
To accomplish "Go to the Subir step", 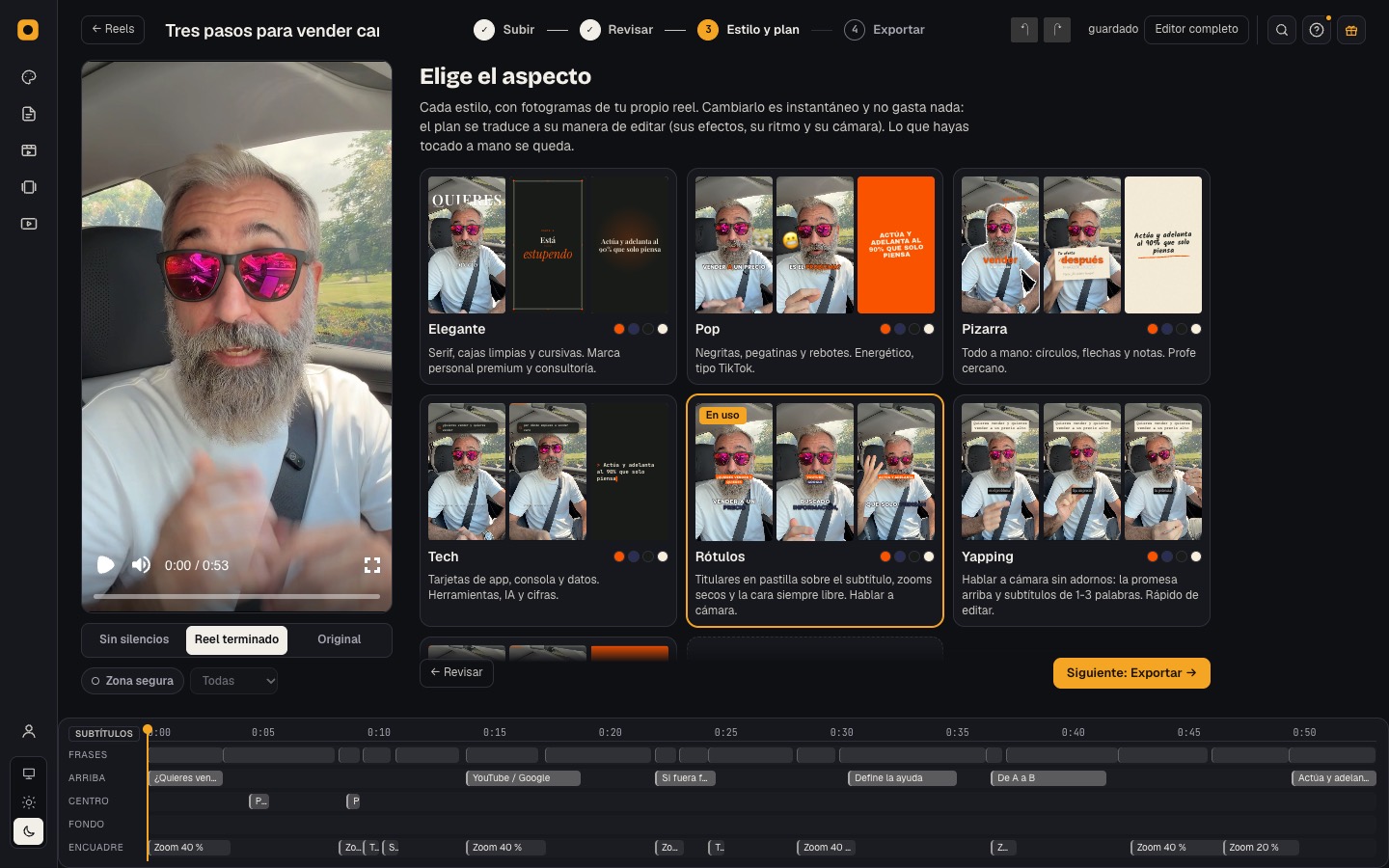I will (504, 30).
